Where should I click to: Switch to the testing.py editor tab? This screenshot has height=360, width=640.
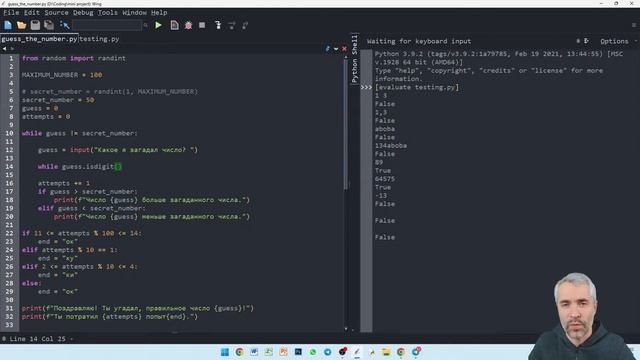click(99, 39)
